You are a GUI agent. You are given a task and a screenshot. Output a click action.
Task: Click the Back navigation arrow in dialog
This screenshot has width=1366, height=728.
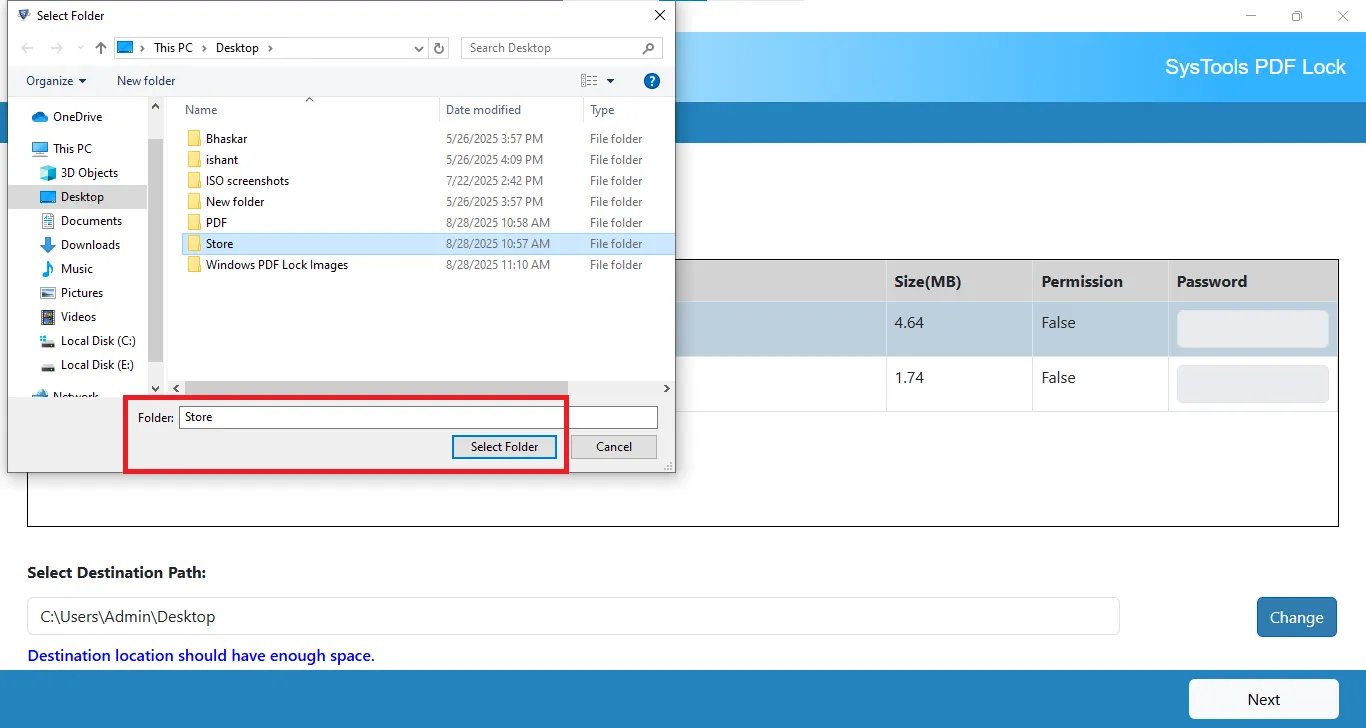tap(27, 48)
